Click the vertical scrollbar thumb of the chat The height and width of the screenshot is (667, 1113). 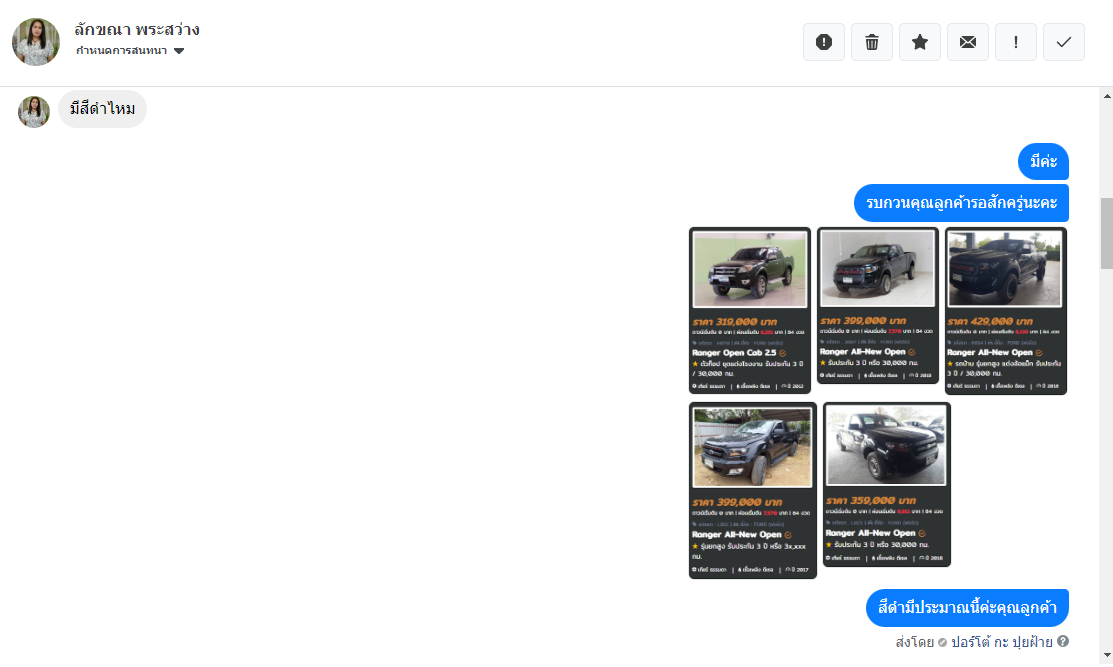(1107, 233)
